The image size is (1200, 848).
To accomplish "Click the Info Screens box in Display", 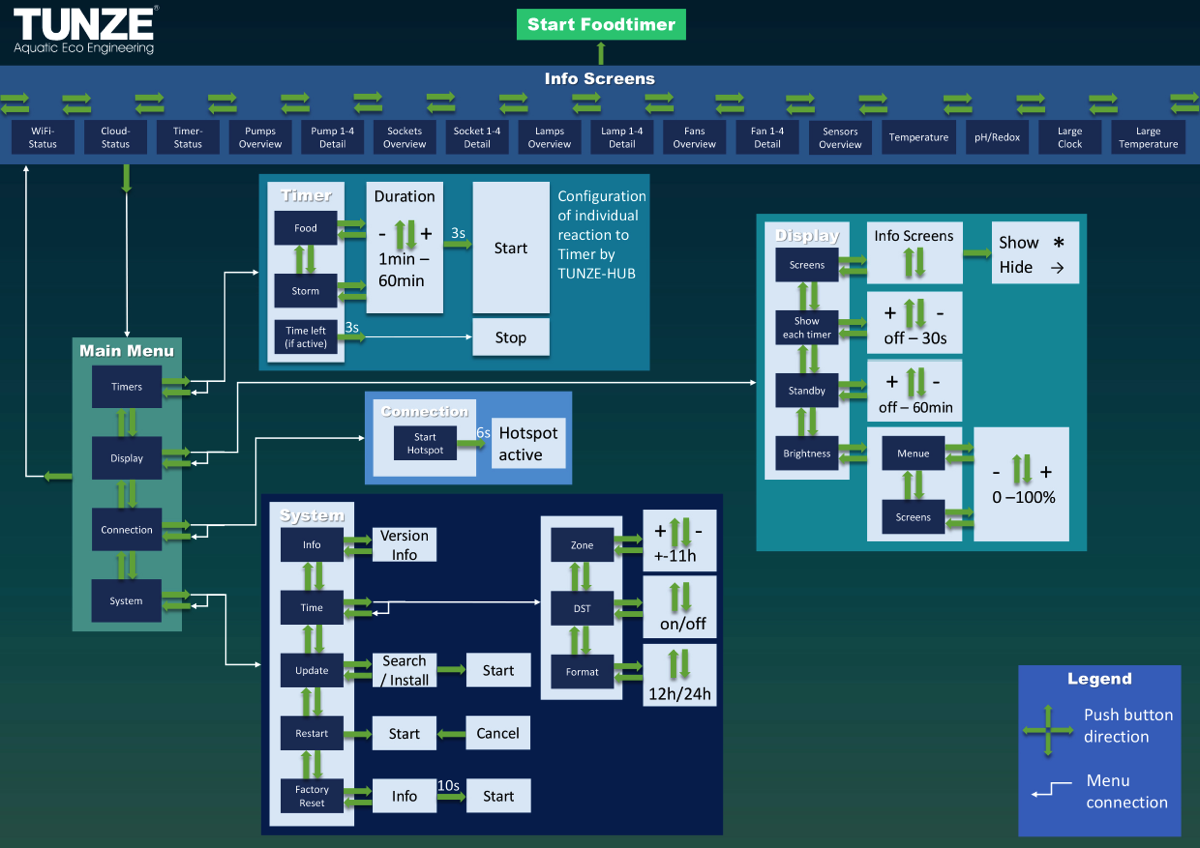I will (915, 252).
